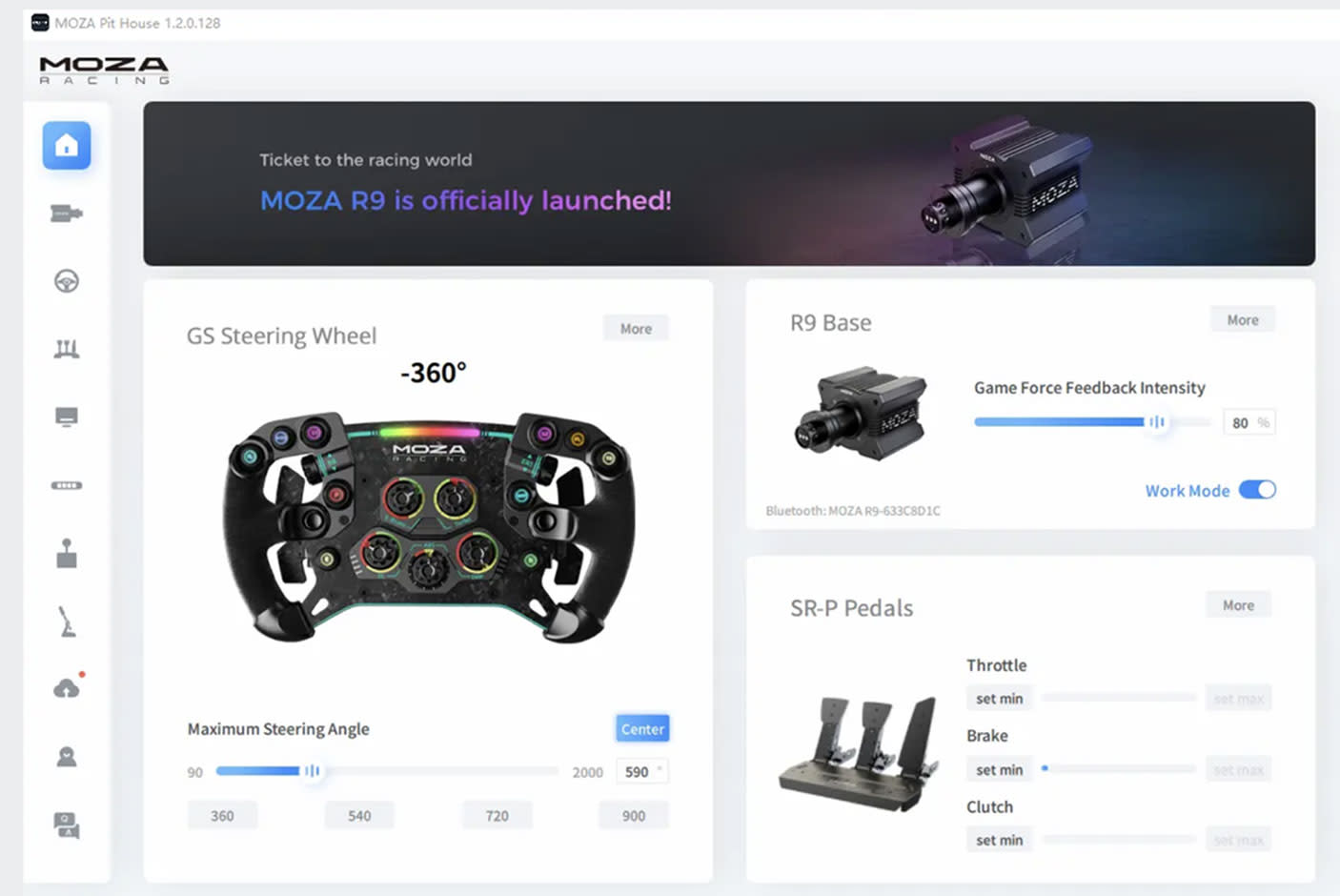Click the Center button
This screenshot has width=1340, height=896.
(642, 729)
